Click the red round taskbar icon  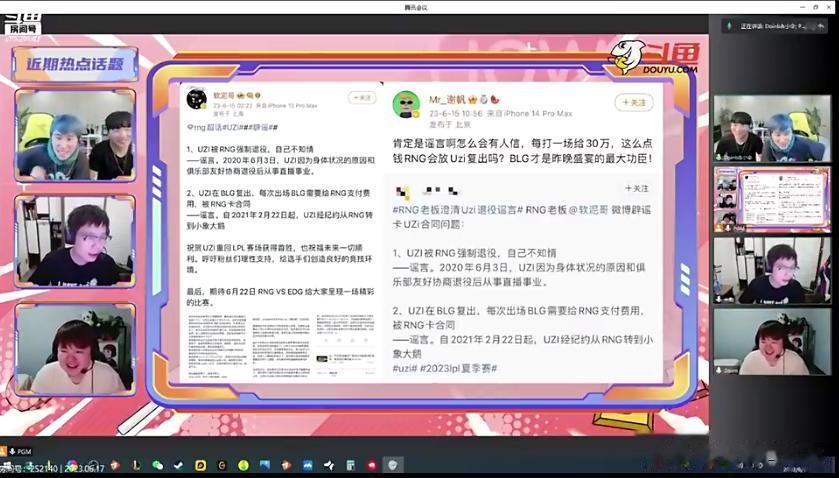tap(372, 465)
